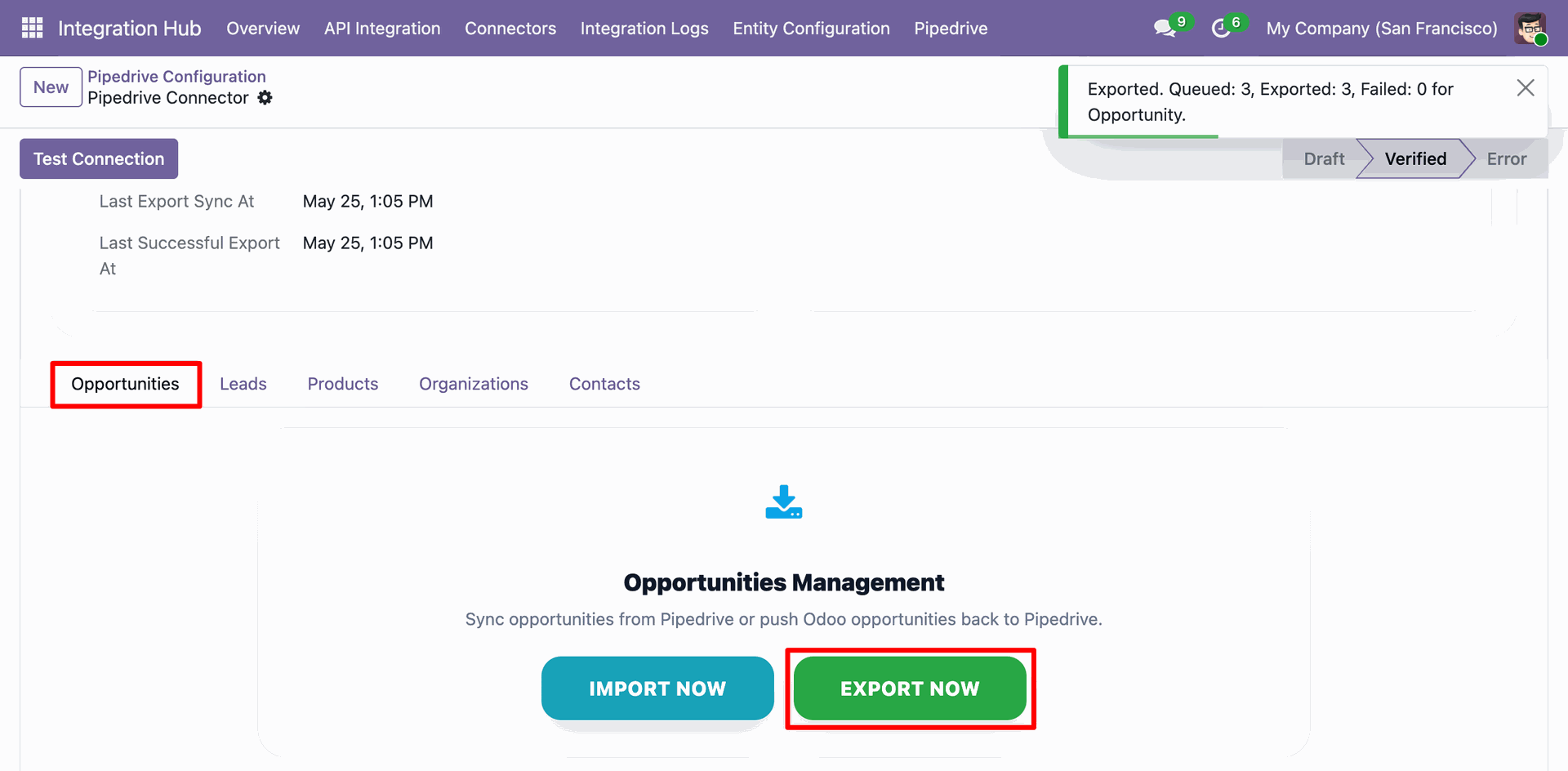This screenshot has height=771, width=1568.
Task: Click the Last Successful Export At date value
Action: [367, 243]
